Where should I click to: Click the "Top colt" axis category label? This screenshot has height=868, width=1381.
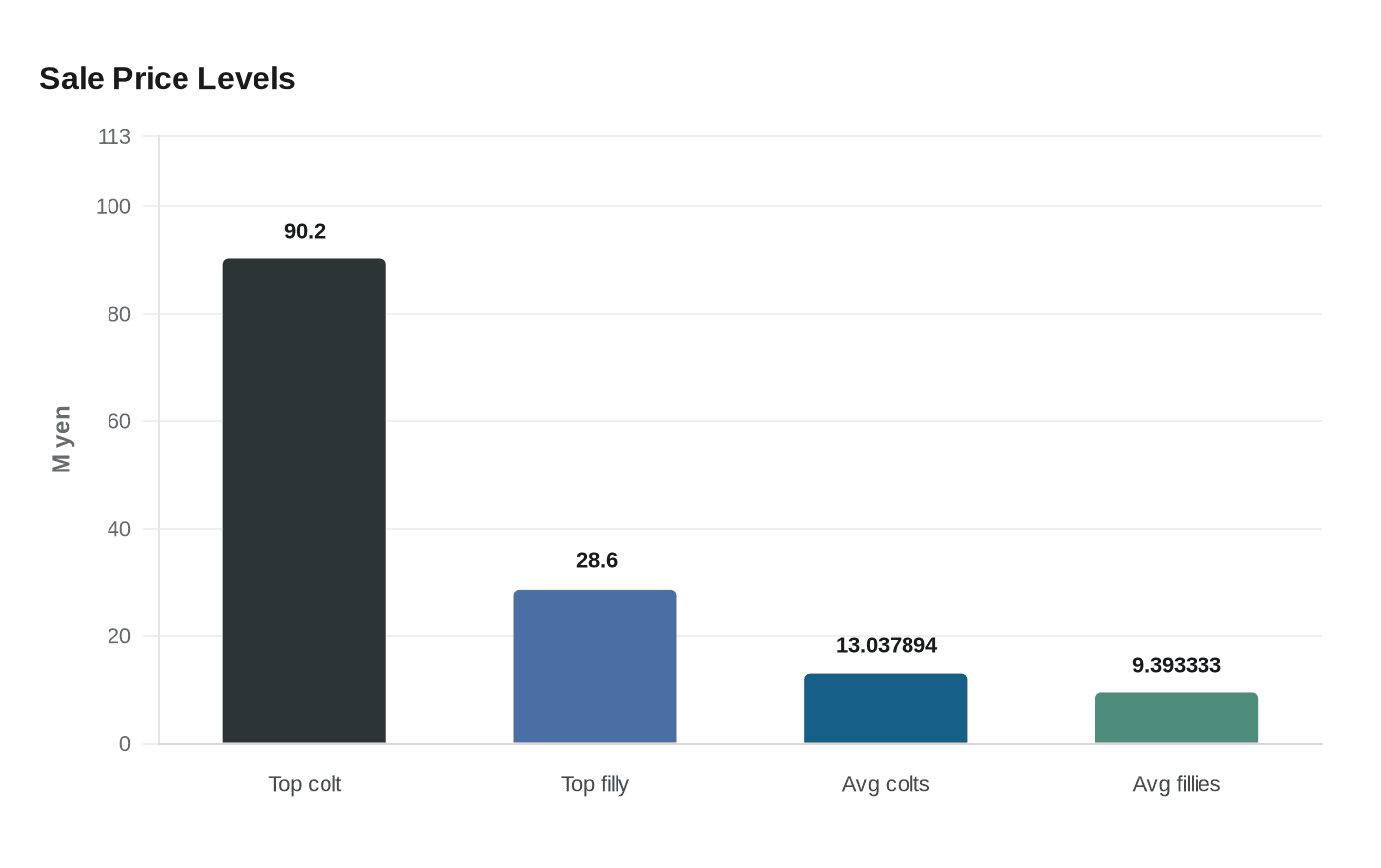(305, 784)
